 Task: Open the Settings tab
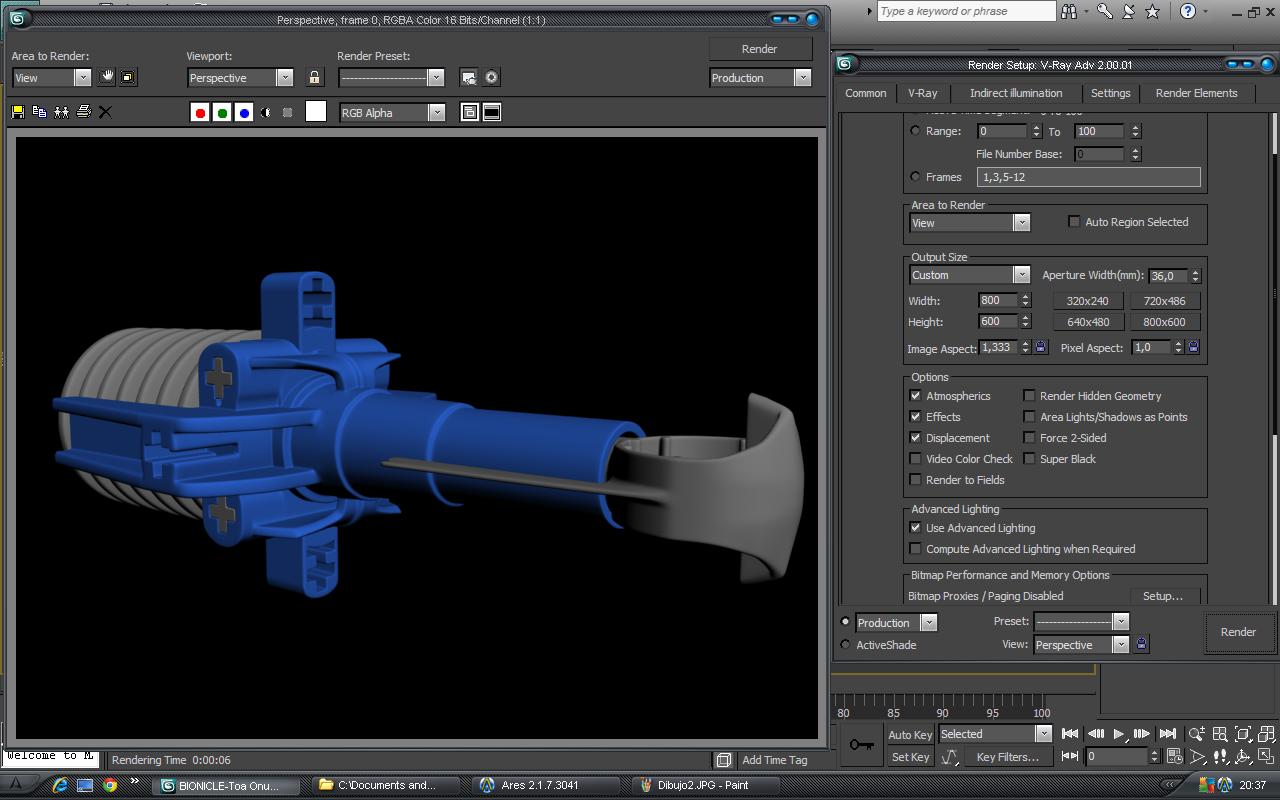pyautogui.click(x=1110, y=93)
